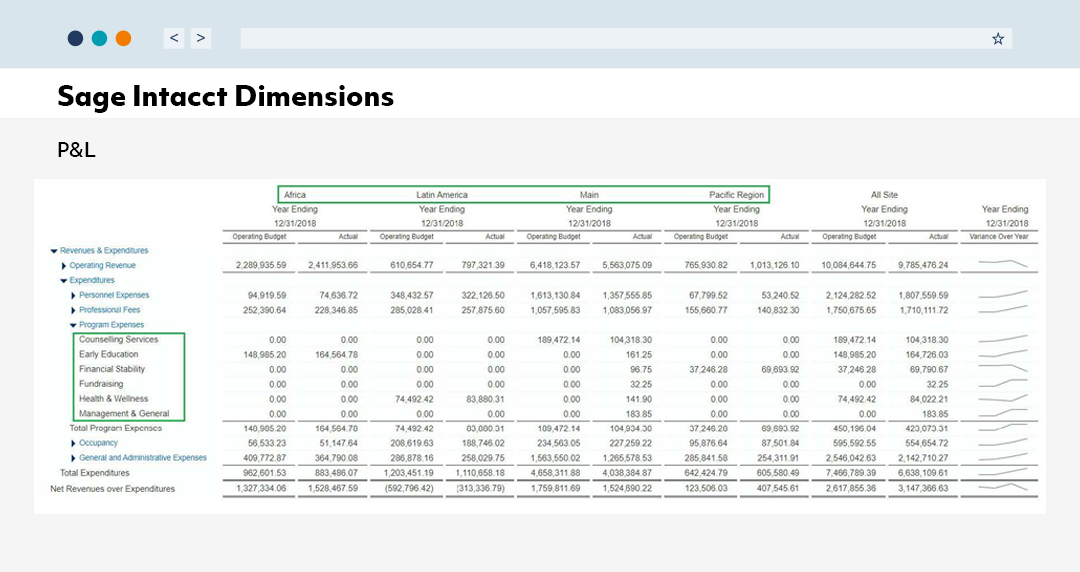Image resolution: width=1080 pixels, height=572 pixels.
Task: Select the Financial Stability row label
Action: (x=112, y=369)
